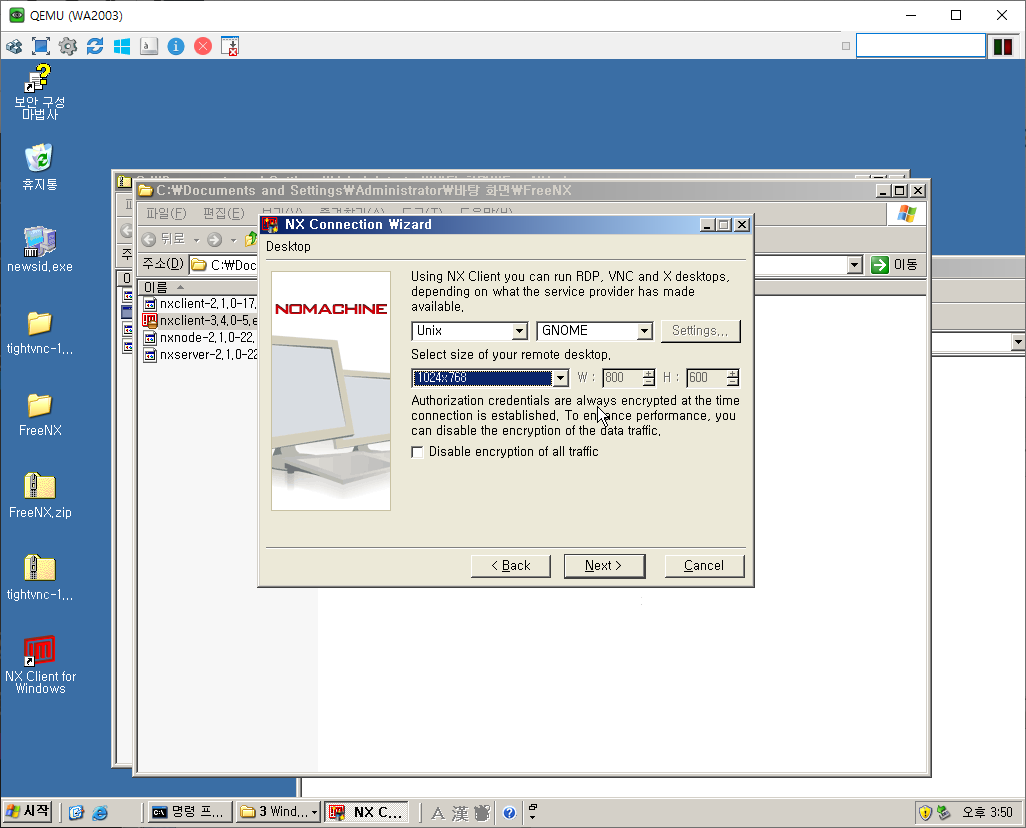The width and height of the screenshot is (1026, 828).
Task: Expand the 1024x768 desktop size dropdown
Action: coord(560,378)
